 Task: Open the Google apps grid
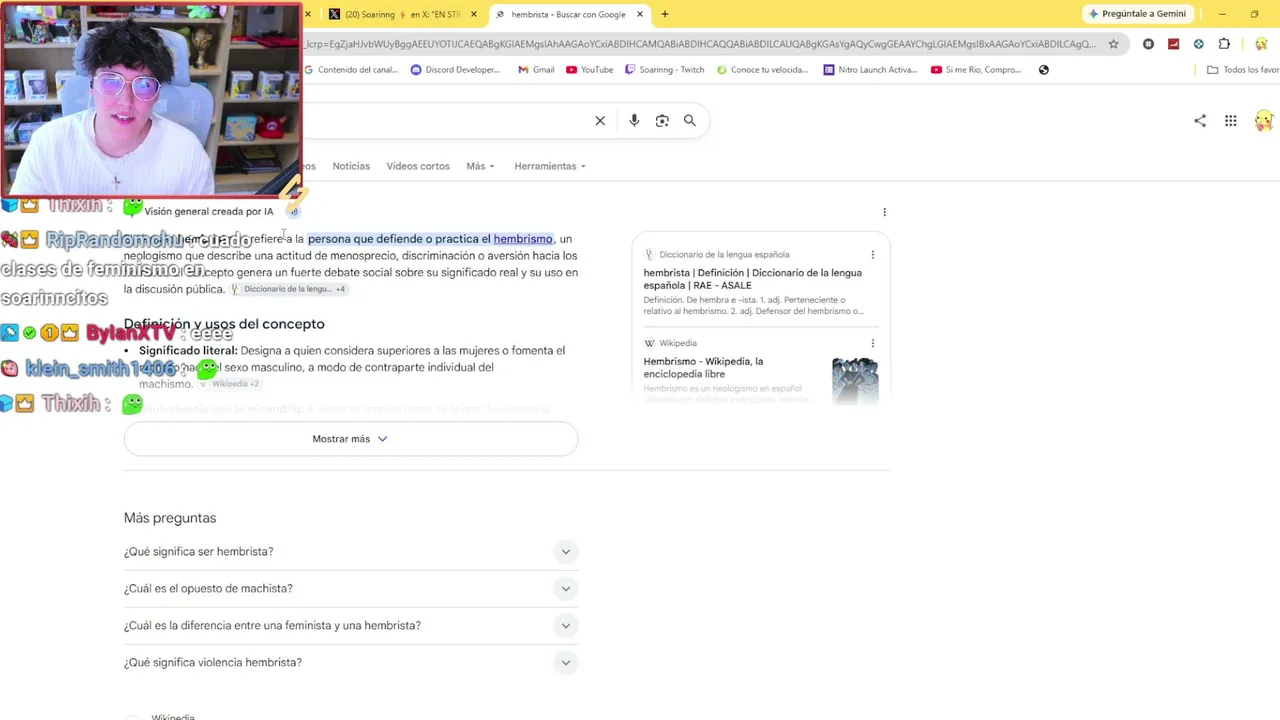click(x=1231, y=121)
